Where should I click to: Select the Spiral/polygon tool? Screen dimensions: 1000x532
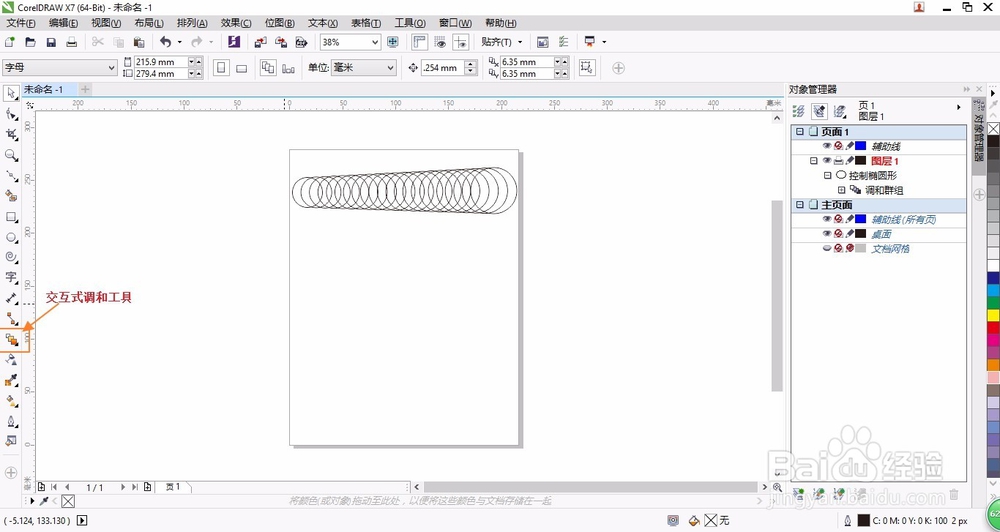pos(11,257)
